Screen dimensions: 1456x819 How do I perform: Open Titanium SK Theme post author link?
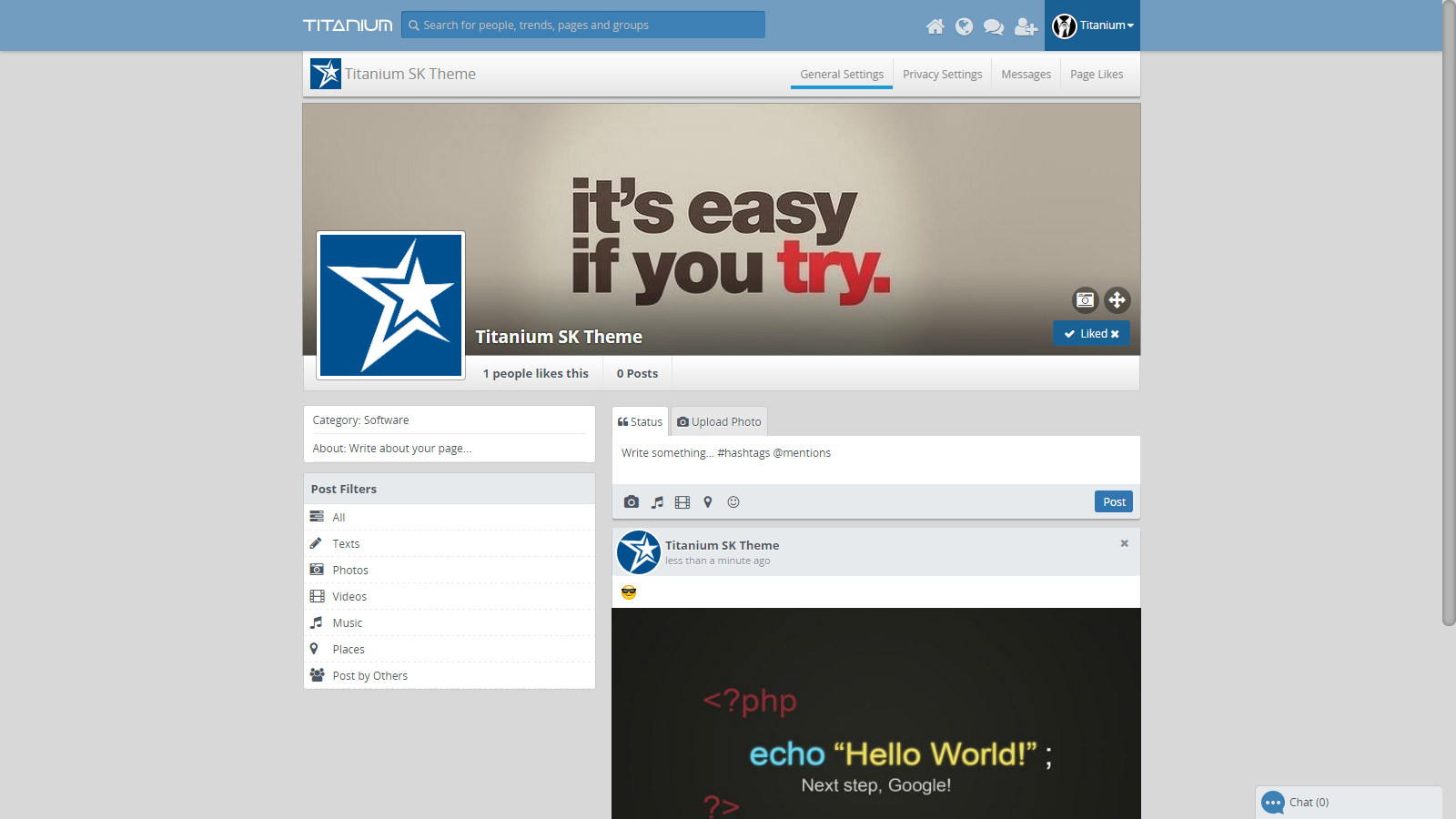722,545
